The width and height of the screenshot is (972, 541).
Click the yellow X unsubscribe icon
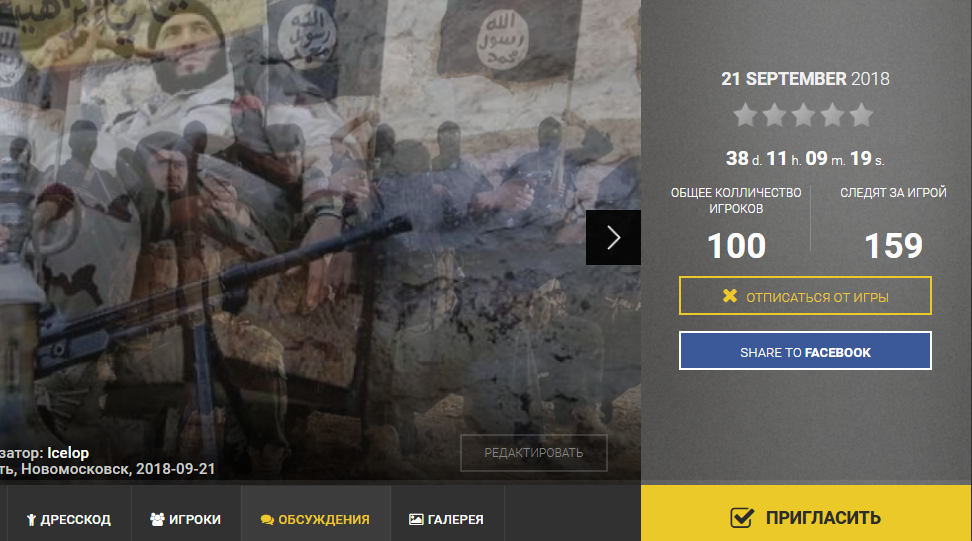coord(730,296)
